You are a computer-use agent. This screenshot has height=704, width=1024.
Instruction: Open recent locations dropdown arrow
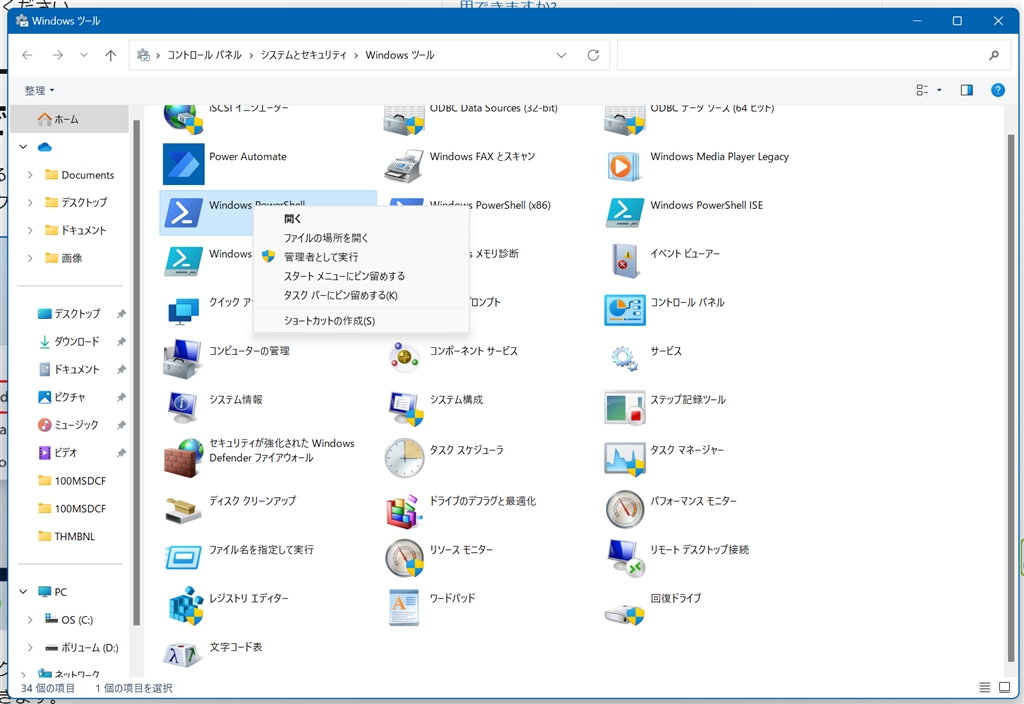[84, 56]
